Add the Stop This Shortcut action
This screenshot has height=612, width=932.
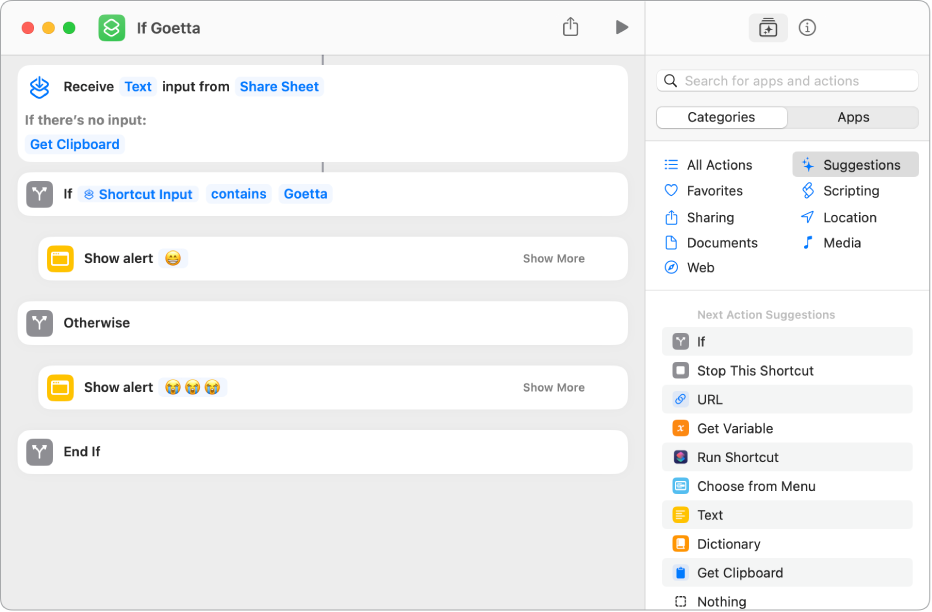(x=755, y=371)
